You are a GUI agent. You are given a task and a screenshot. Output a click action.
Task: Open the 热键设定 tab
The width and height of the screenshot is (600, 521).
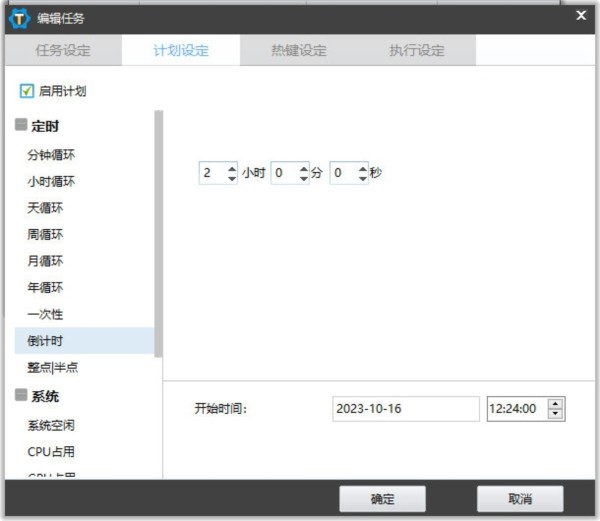(x=298, y=50)
